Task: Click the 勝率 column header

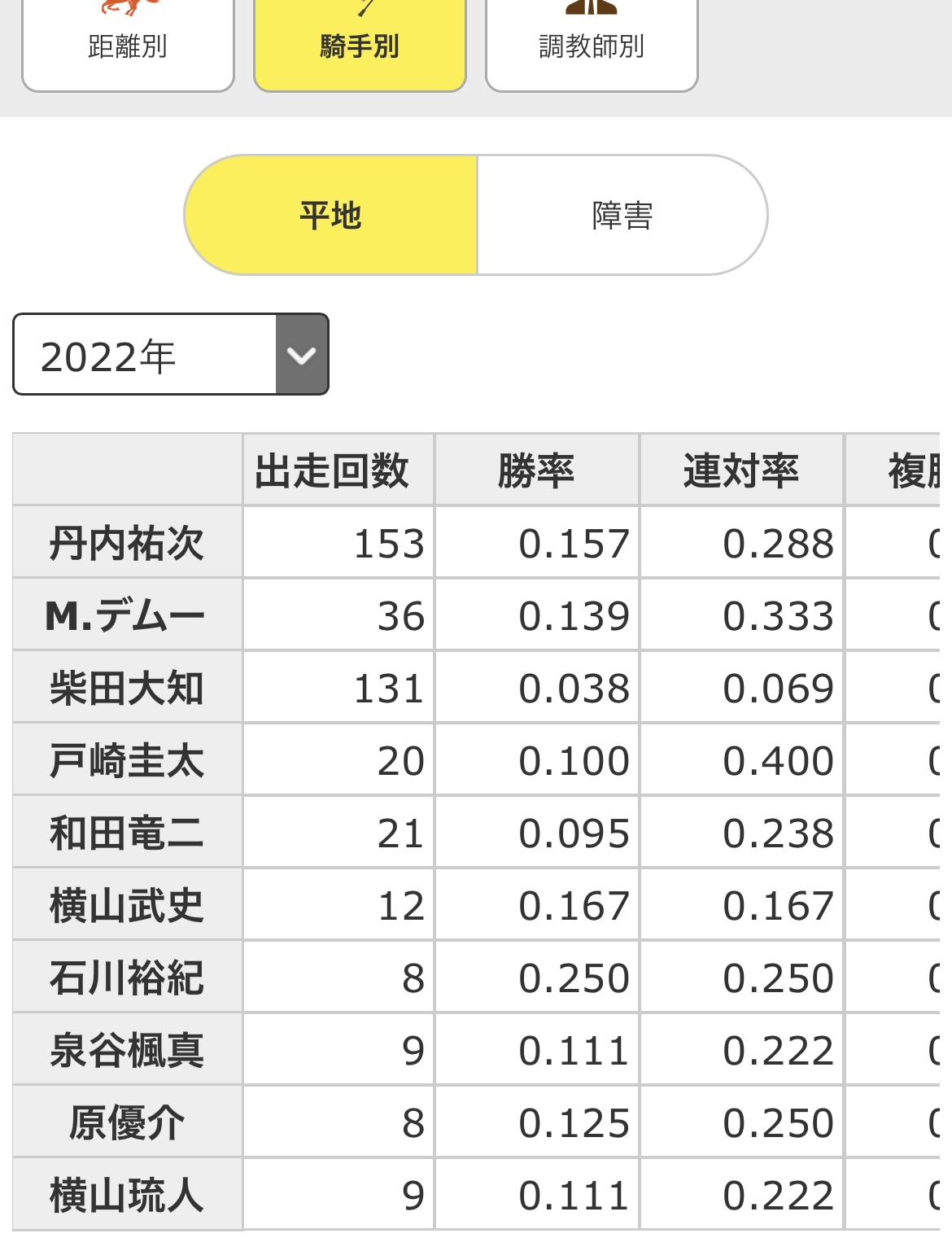Action: (x=537, y=470)
